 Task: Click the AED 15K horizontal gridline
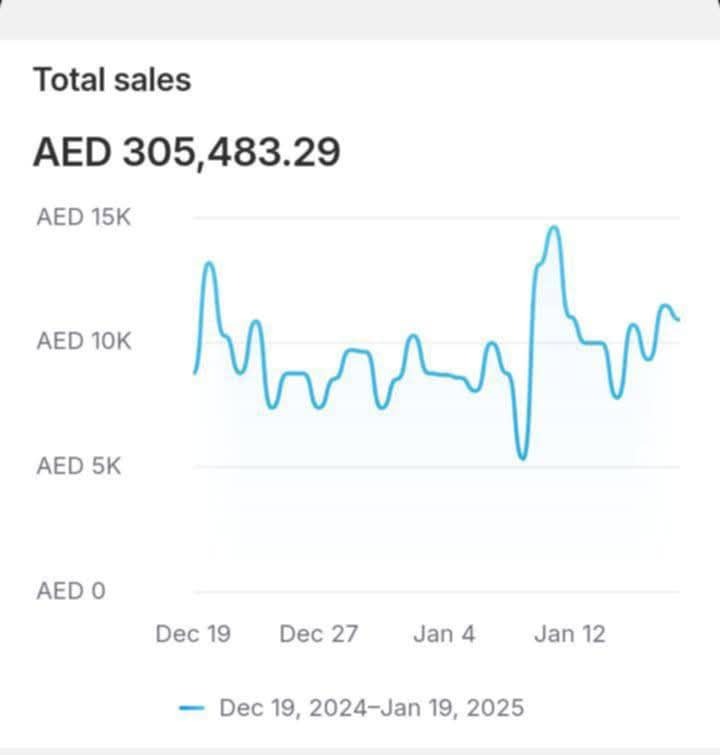(x=436, y=218)
